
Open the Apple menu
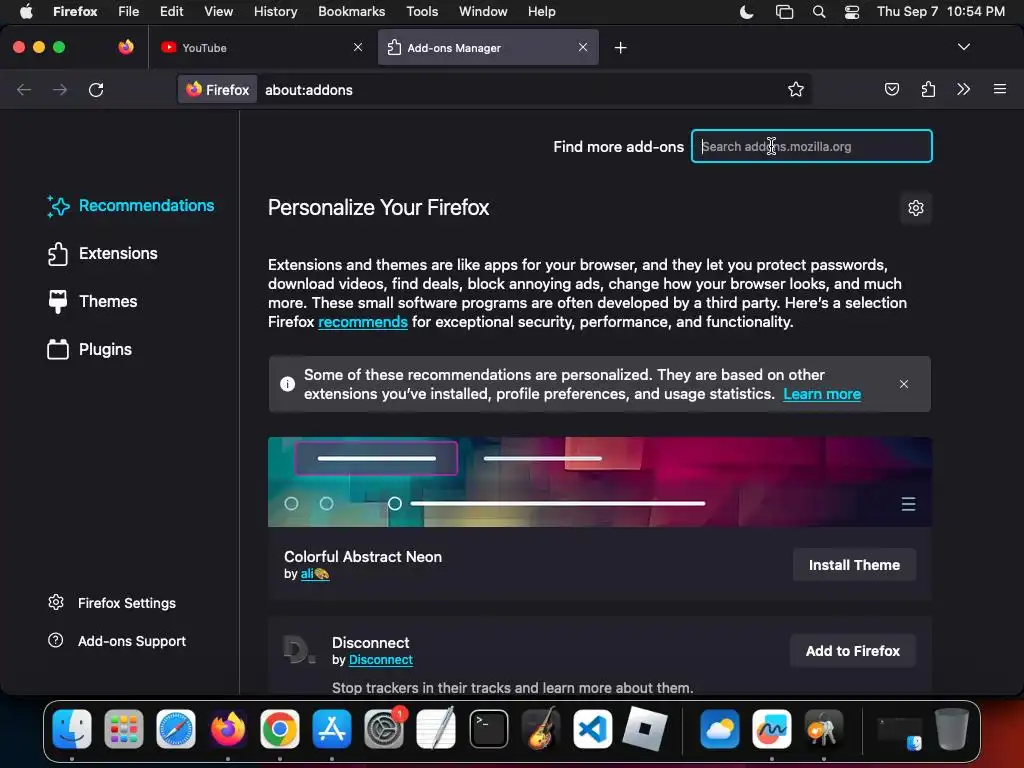pos(26,11)
